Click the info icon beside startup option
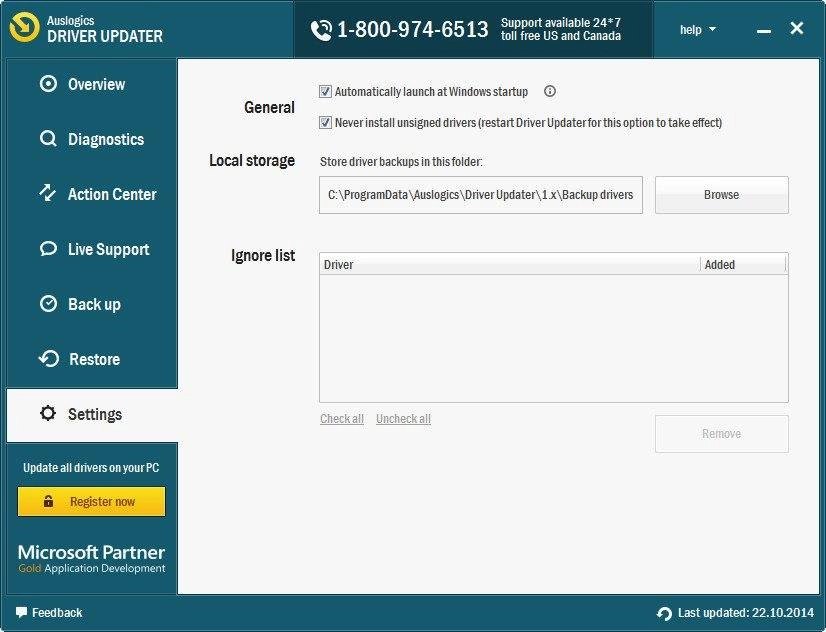 (x=549, y=91)
